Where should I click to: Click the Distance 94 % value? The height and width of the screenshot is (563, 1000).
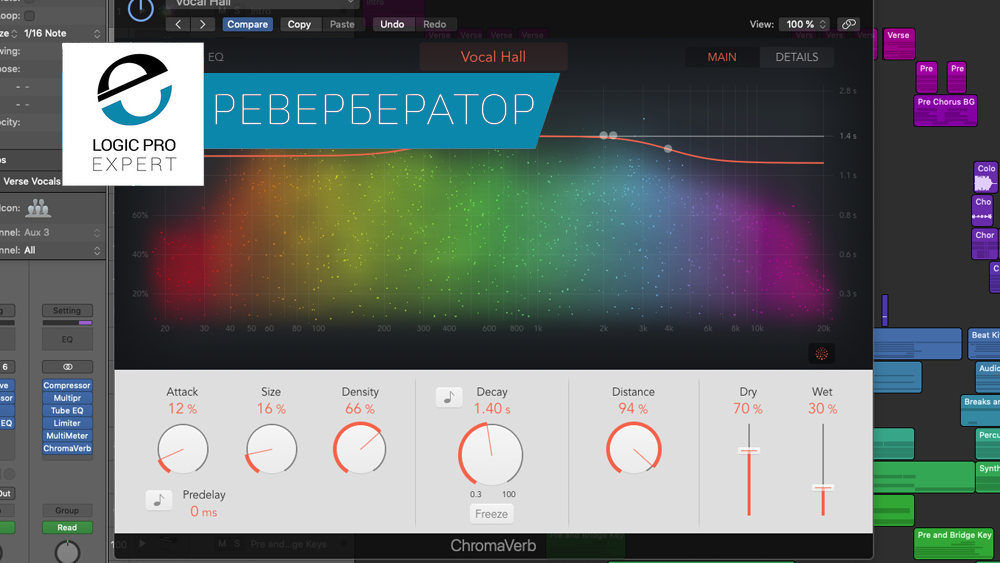point(633,409)
